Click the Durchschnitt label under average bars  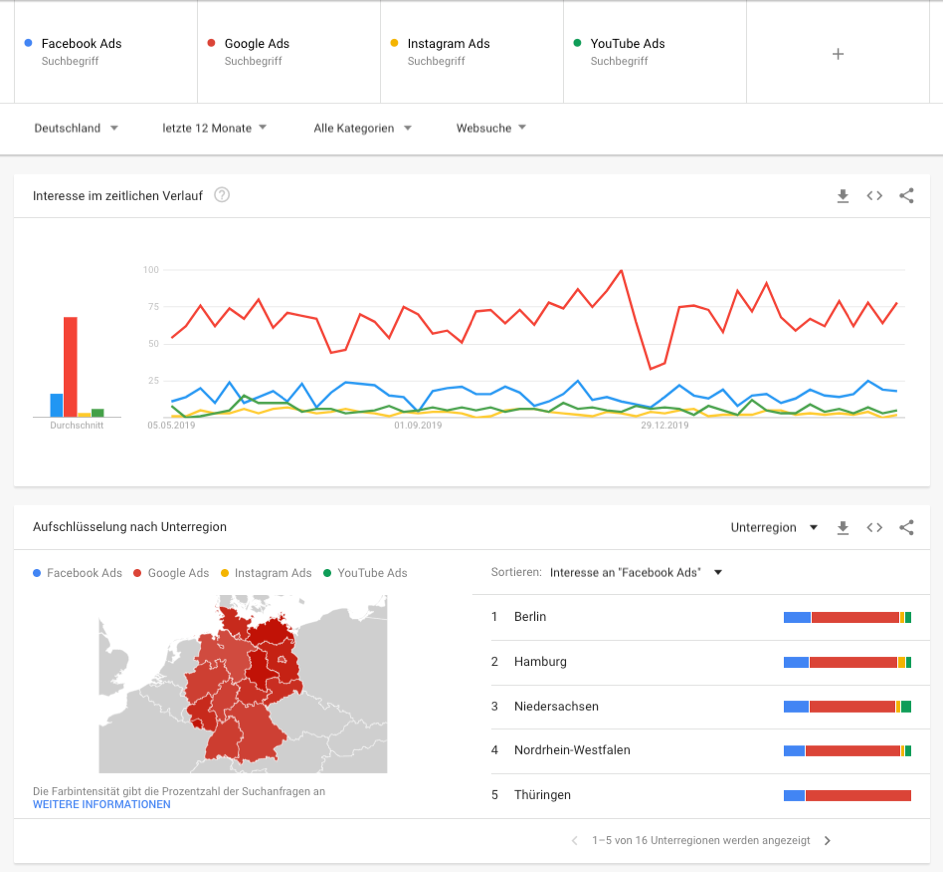coord(77,425)
